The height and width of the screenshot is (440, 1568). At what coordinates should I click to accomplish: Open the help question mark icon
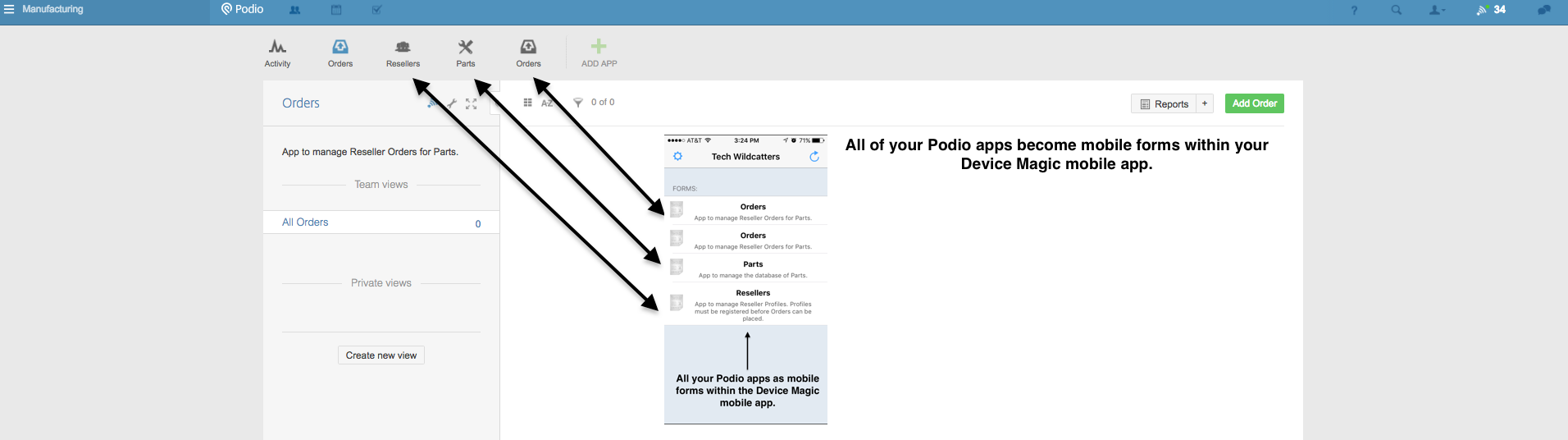[x=1354, y=11]
